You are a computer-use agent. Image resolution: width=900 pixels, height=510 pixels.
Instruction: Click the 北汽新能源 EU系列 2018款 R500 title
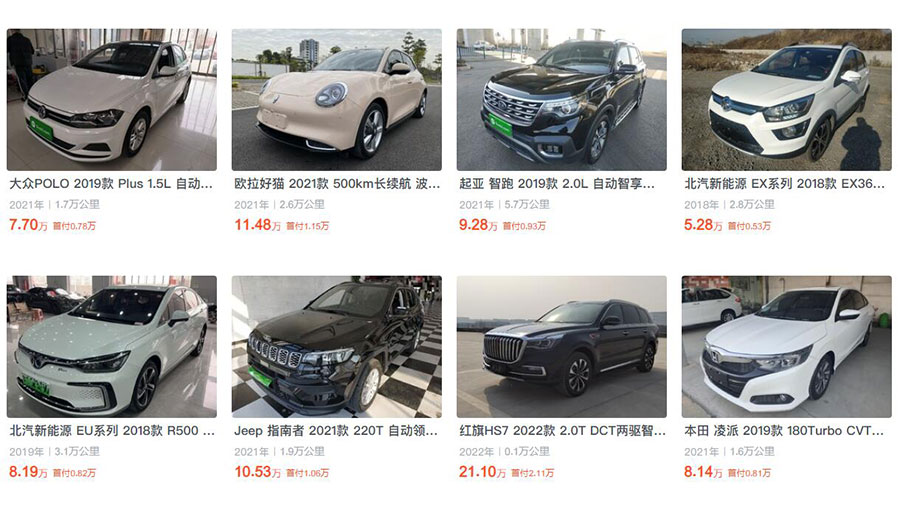pyautogui.click(x=112, y=431)
